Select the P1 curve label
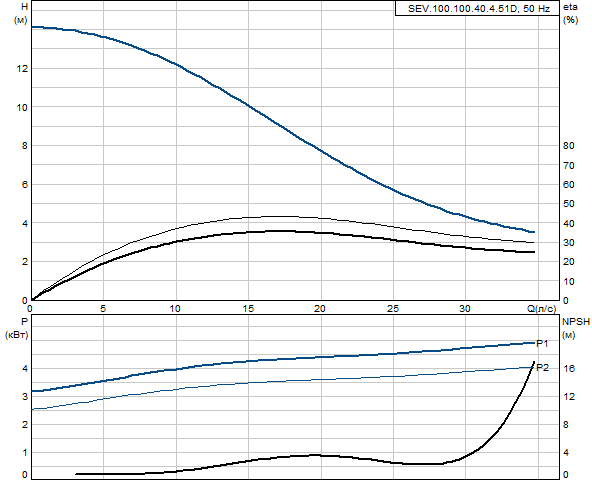Screen dimensions: 592x480 pyautogui.click(x=543, y=343)
